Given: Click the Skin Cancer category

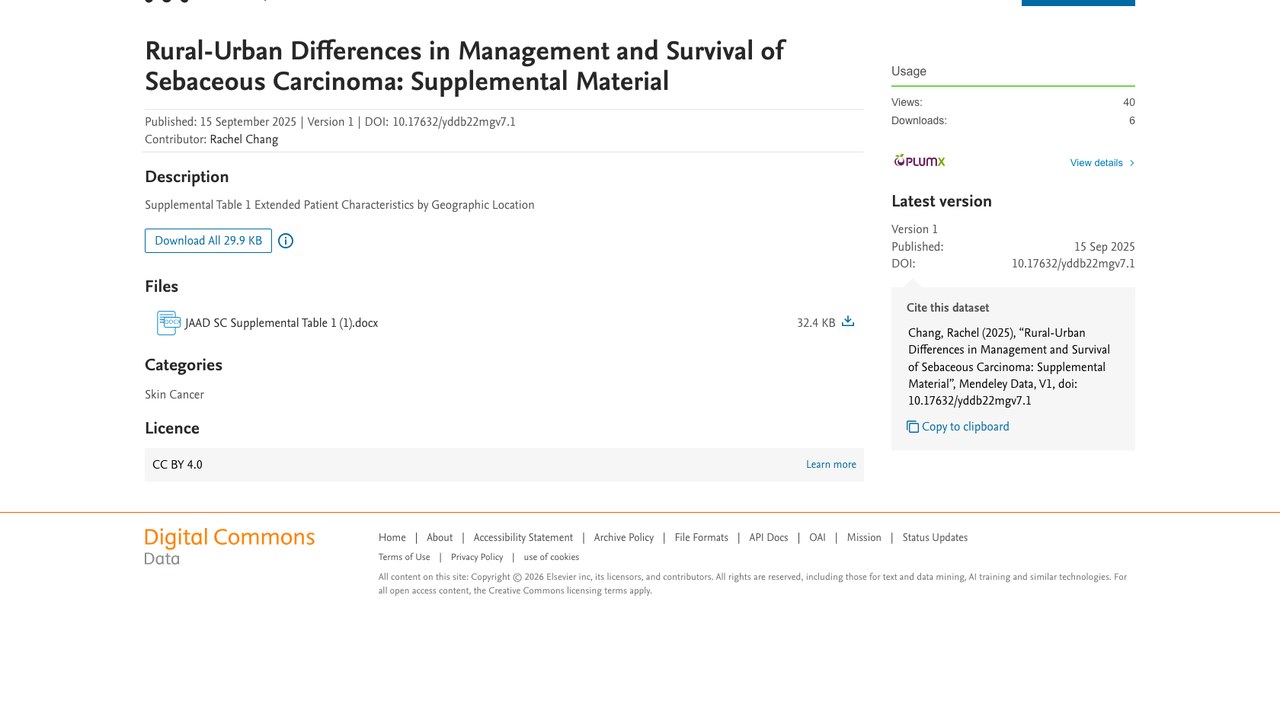Looking at the screenshot, I should pos(174,395).
